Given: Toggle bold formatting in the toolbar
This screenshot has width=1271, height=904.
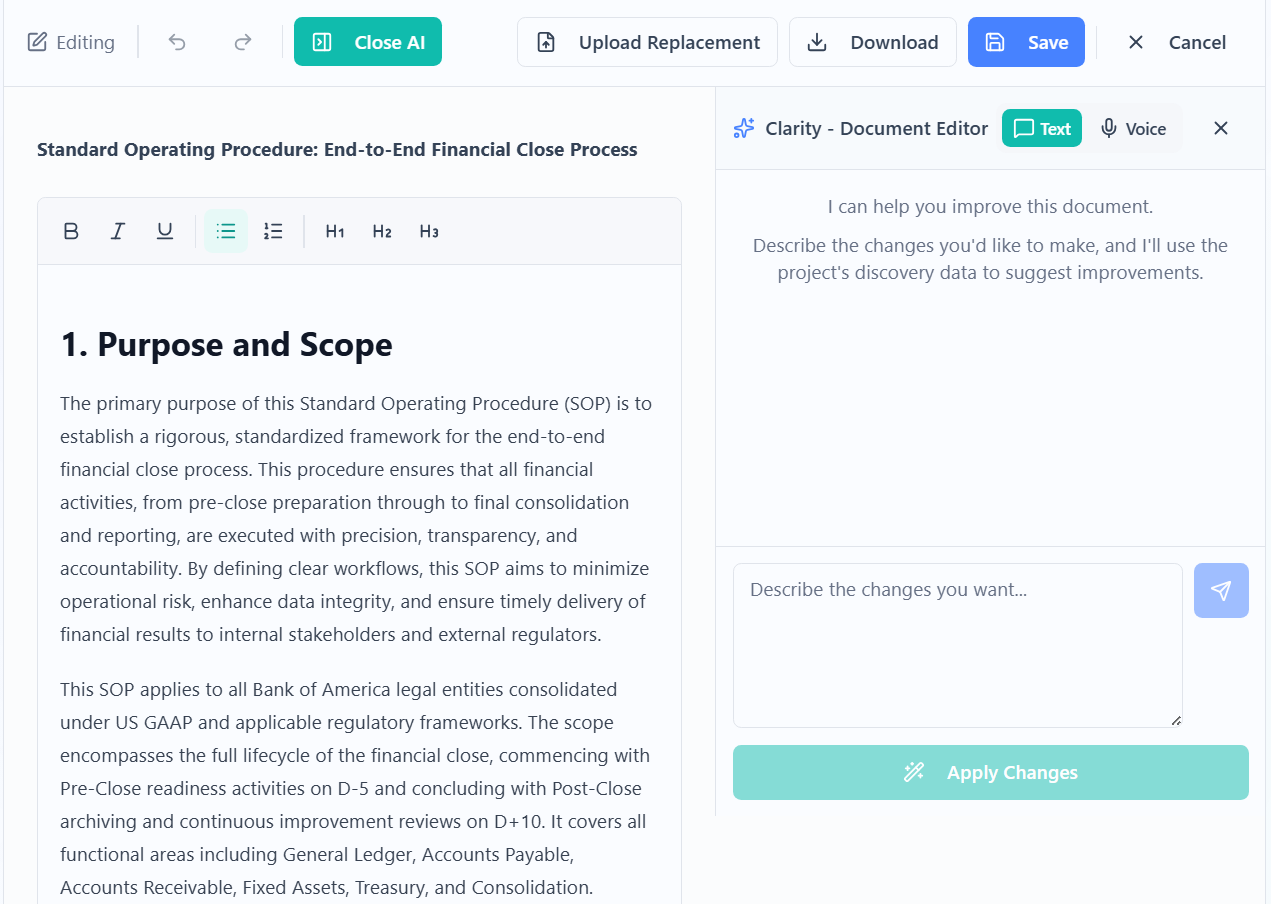Looking at the screenshot, I should 71,231.
